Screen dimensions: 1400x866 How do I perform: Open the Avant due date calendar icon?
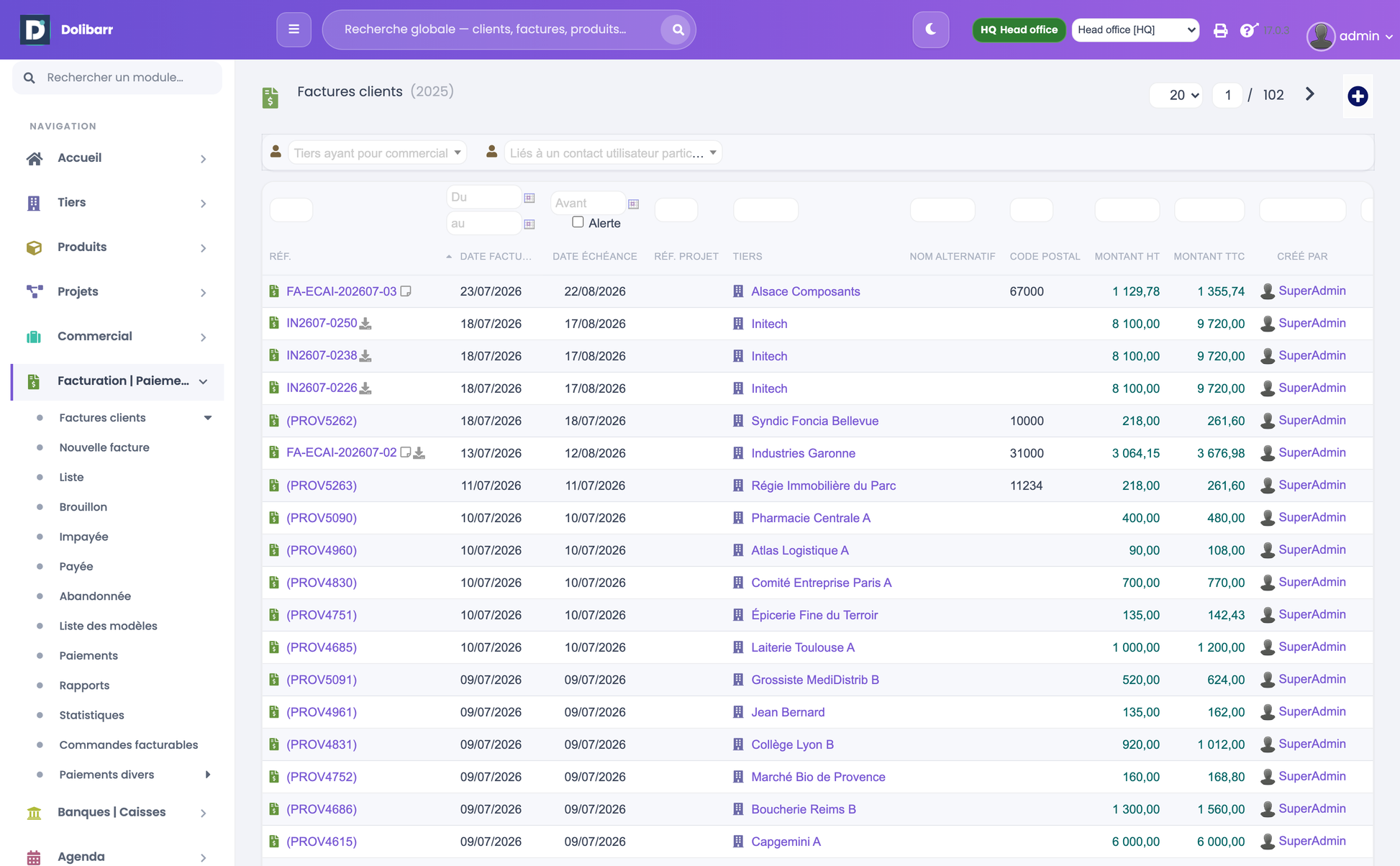[x=633, y=204]
